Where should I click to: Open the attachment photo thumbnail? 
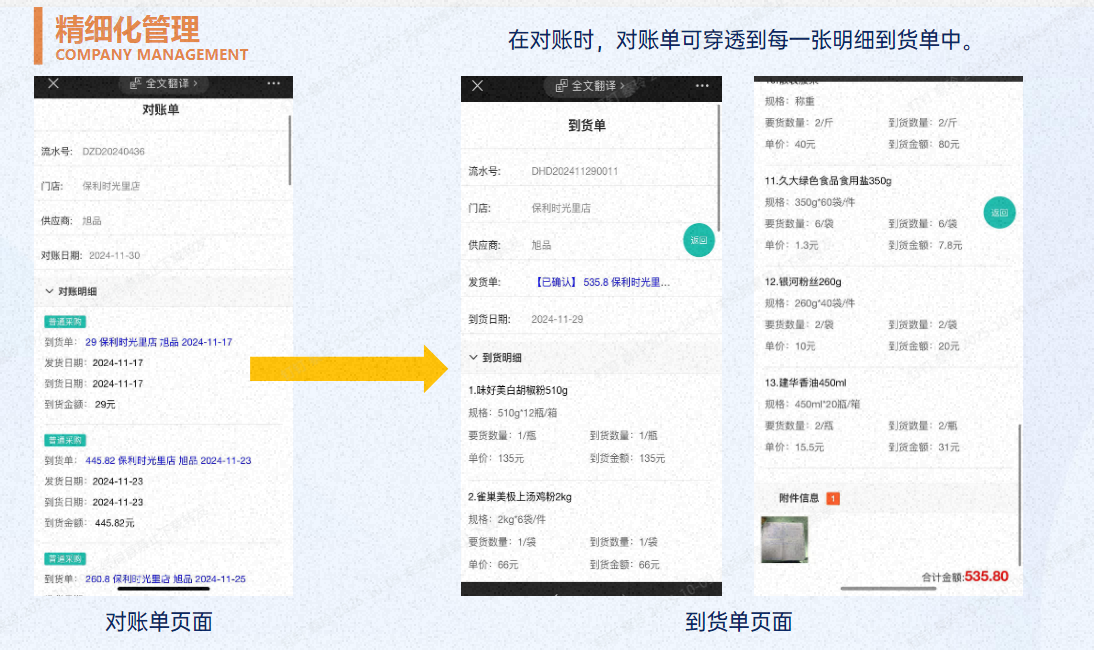[784, 540]
